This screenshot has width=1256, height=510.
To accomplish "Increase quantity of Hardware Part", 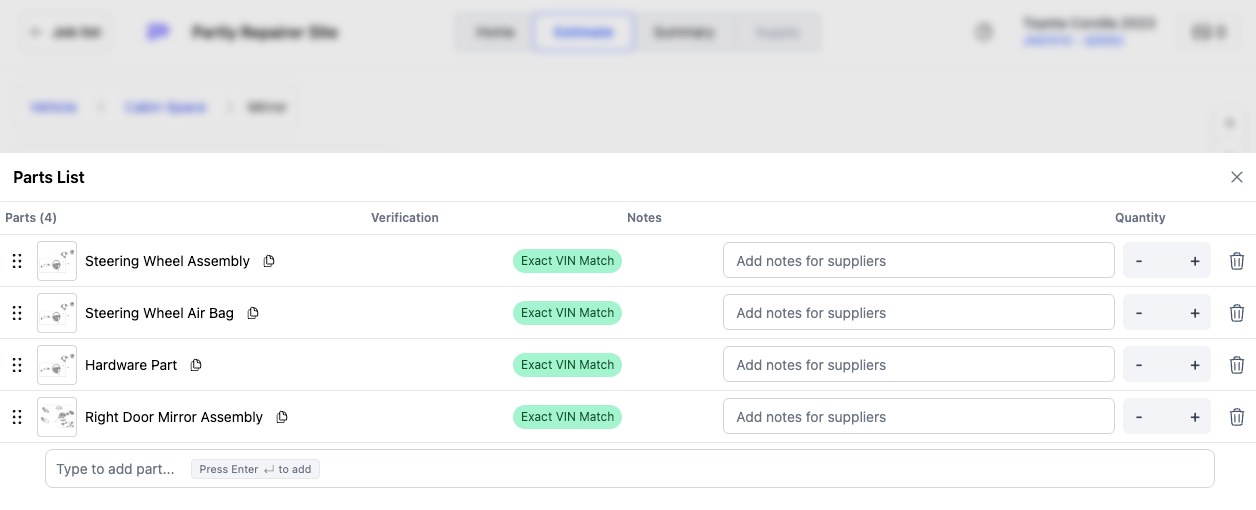I will click(1194, 365).
